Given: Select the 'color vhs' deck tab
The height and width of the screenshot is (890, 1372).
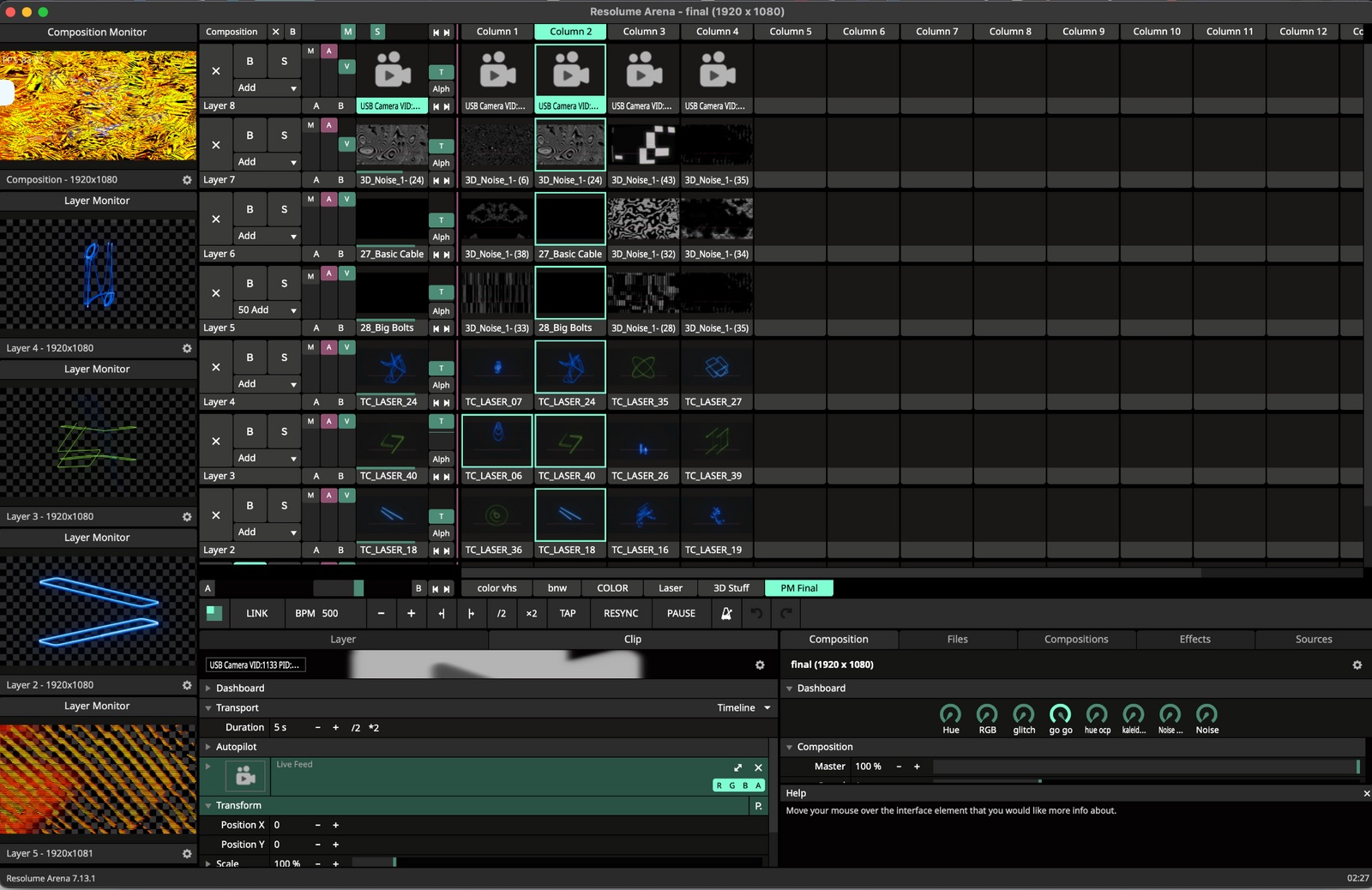Looking at the screenshot, I should pyautogui.click(x=497, y=588).
